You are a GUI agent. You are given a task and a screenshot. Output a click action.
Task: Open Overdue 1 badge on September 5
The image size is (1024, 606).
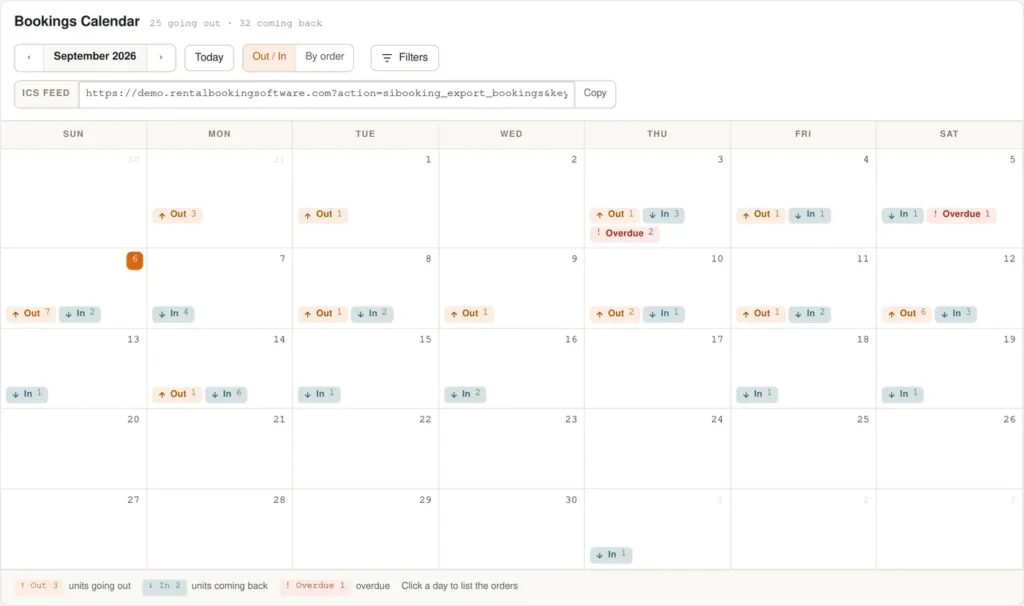point(961,214)
